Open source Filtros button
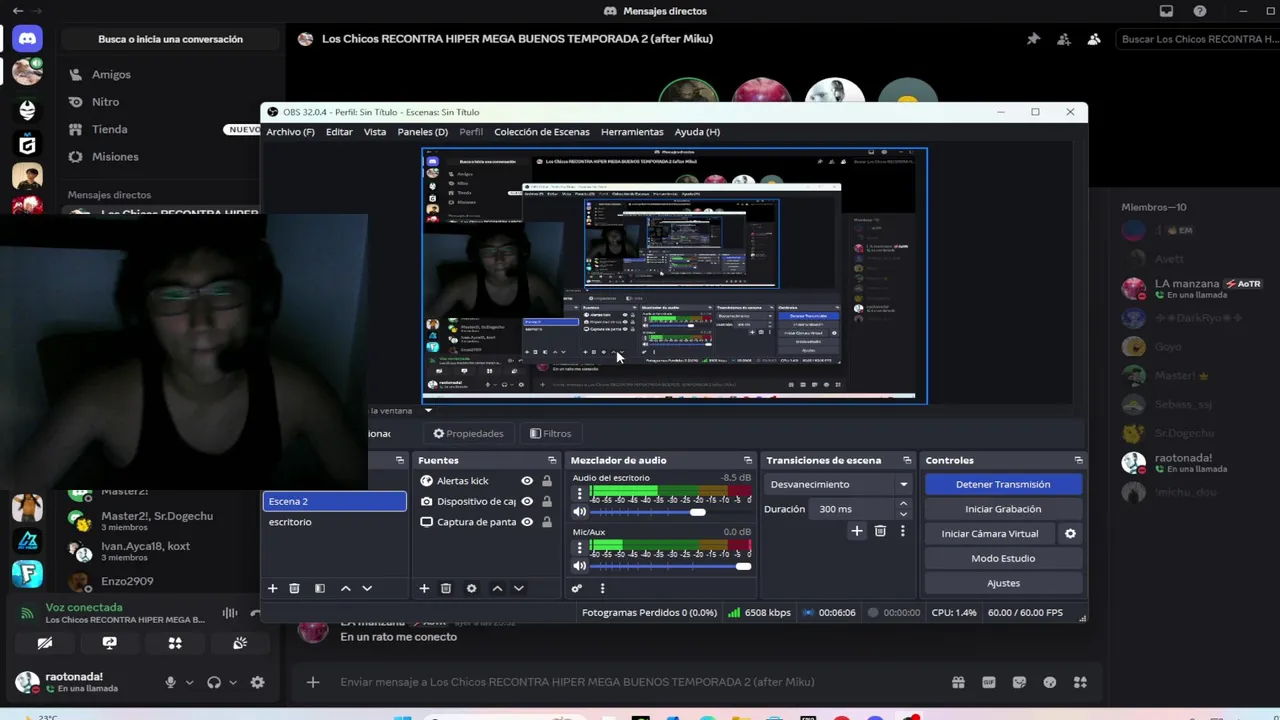 (x=551, y=434)
